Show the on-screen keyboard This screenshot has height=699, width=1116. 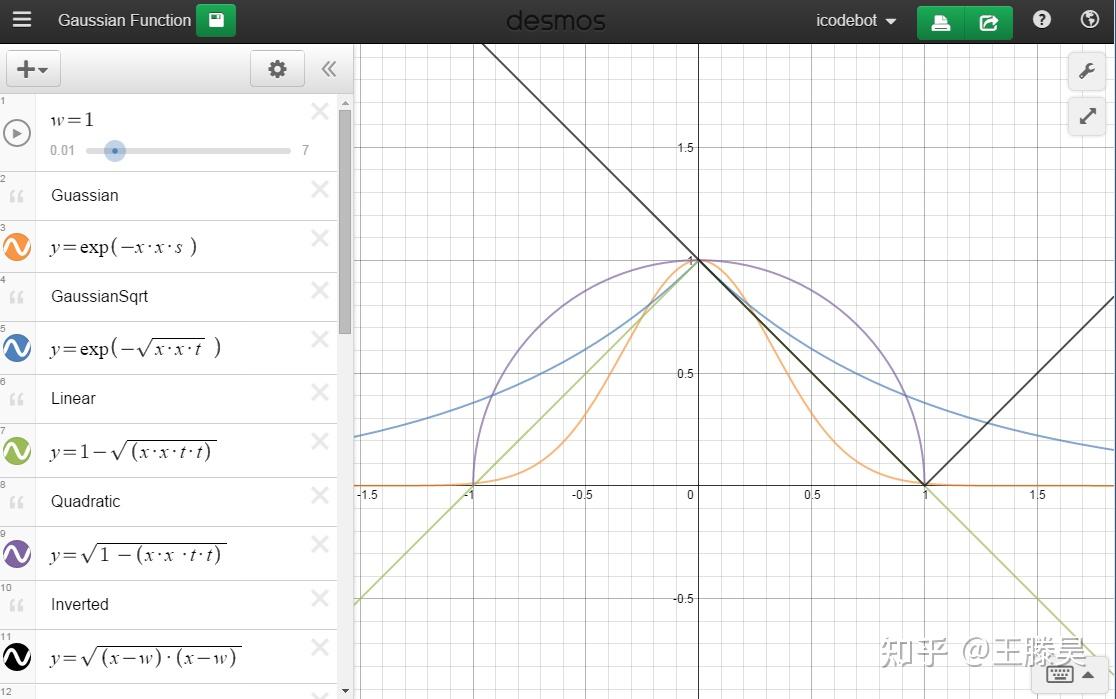tap(1059, 674)
